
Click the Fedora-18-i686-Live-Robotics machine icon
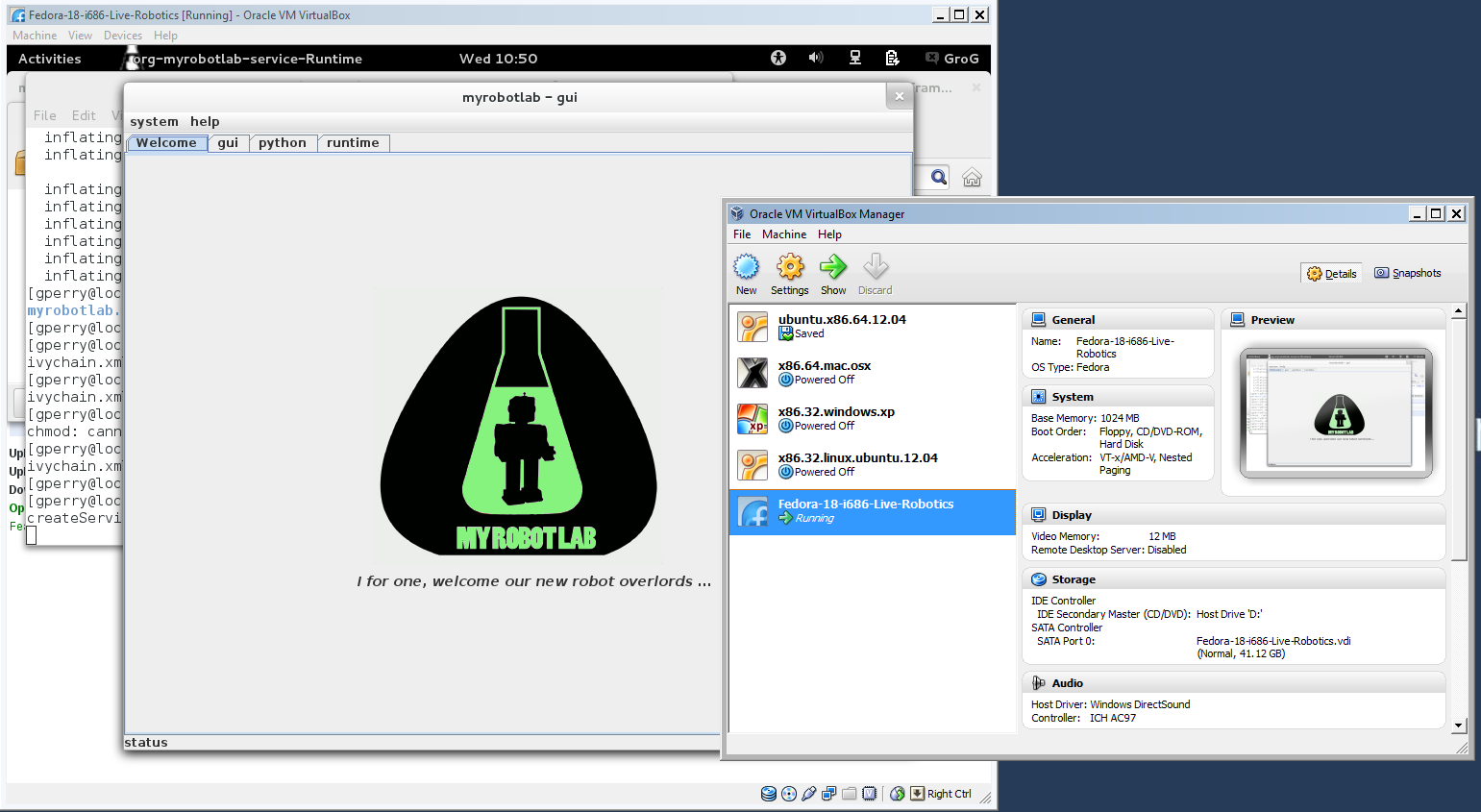753,511
